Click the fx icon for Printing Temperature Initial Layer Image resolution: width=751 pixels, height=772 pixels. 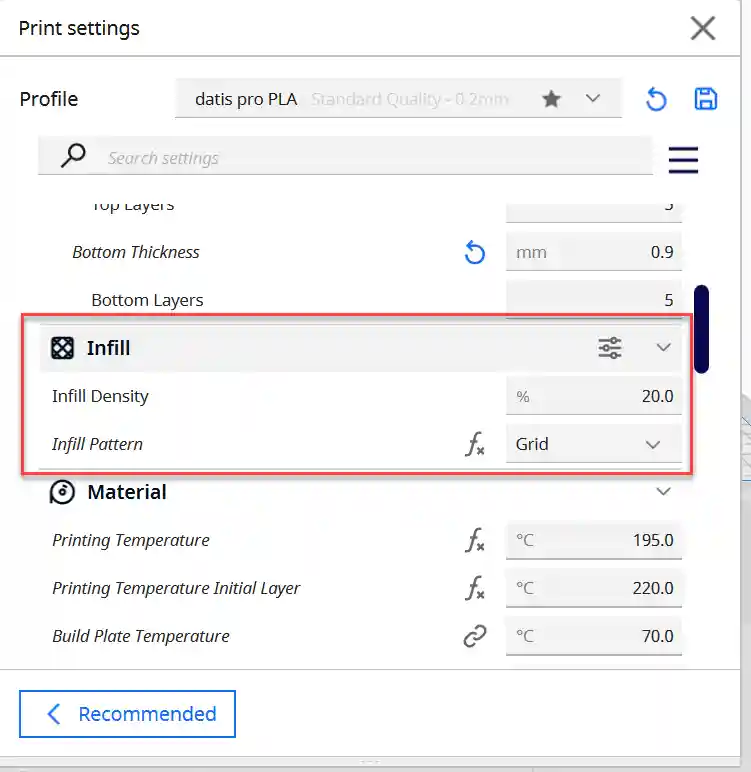tap(475, 588)
